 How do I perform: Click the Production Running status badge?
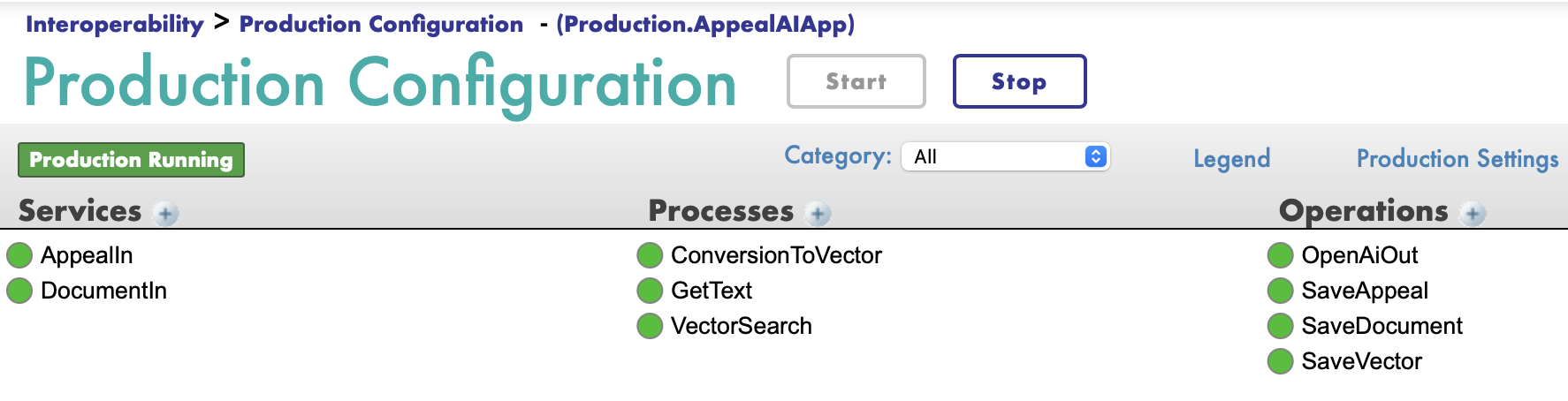tap(131, 160)
